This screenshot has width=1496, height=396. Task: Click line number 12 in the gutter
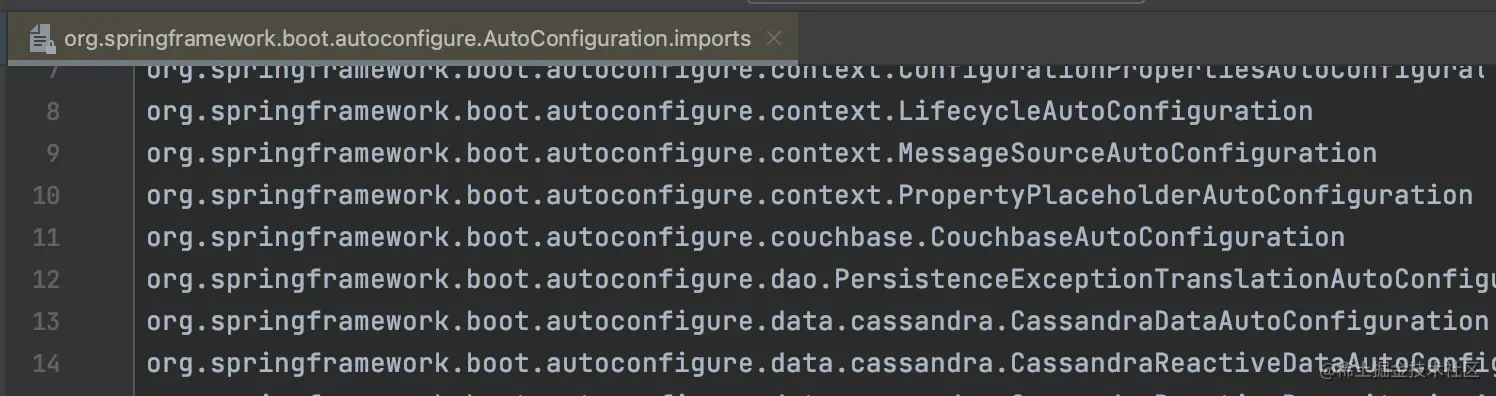coord(46,279)
